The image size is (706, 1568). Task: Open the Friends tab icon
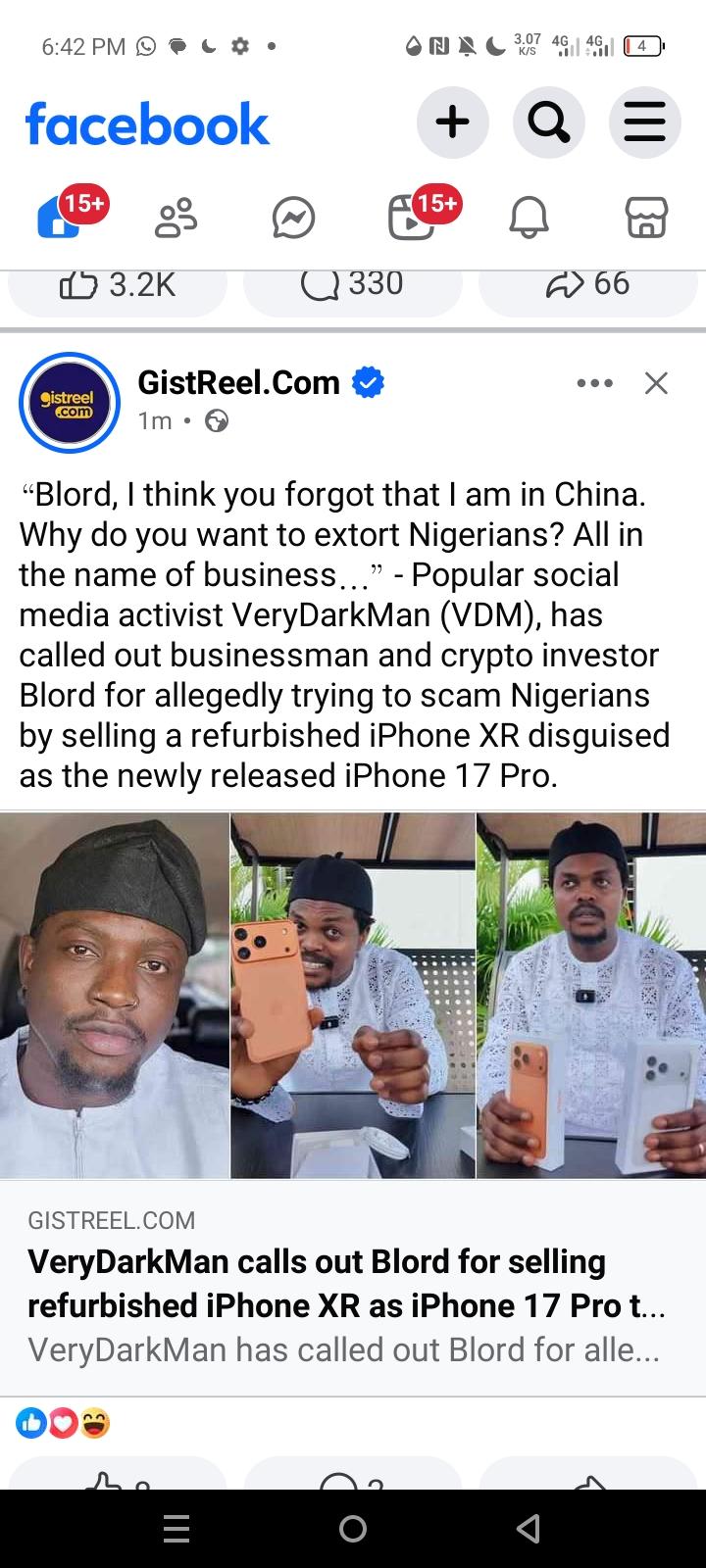[x=176, y=218]
